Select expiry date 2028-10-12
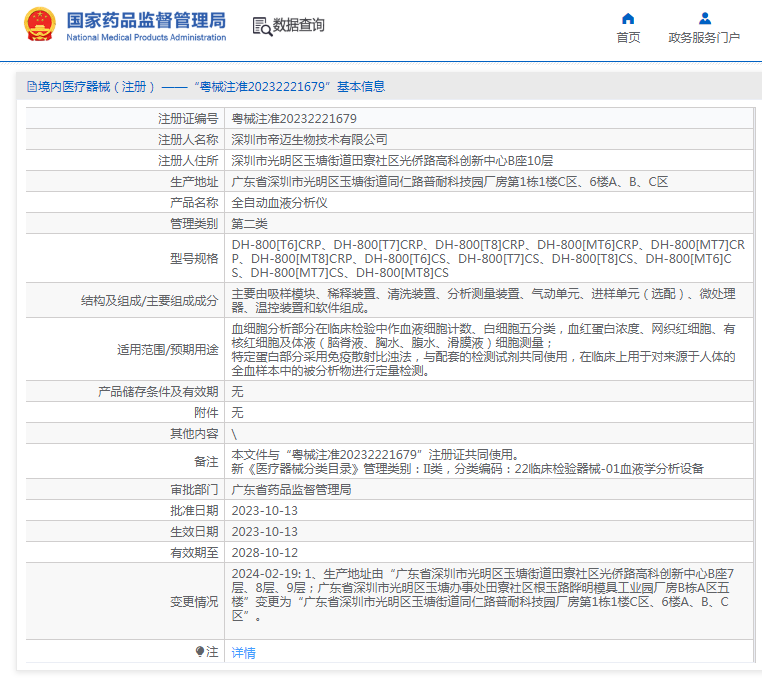The width and height of the screenshot is (762, 683). [264, 552]
